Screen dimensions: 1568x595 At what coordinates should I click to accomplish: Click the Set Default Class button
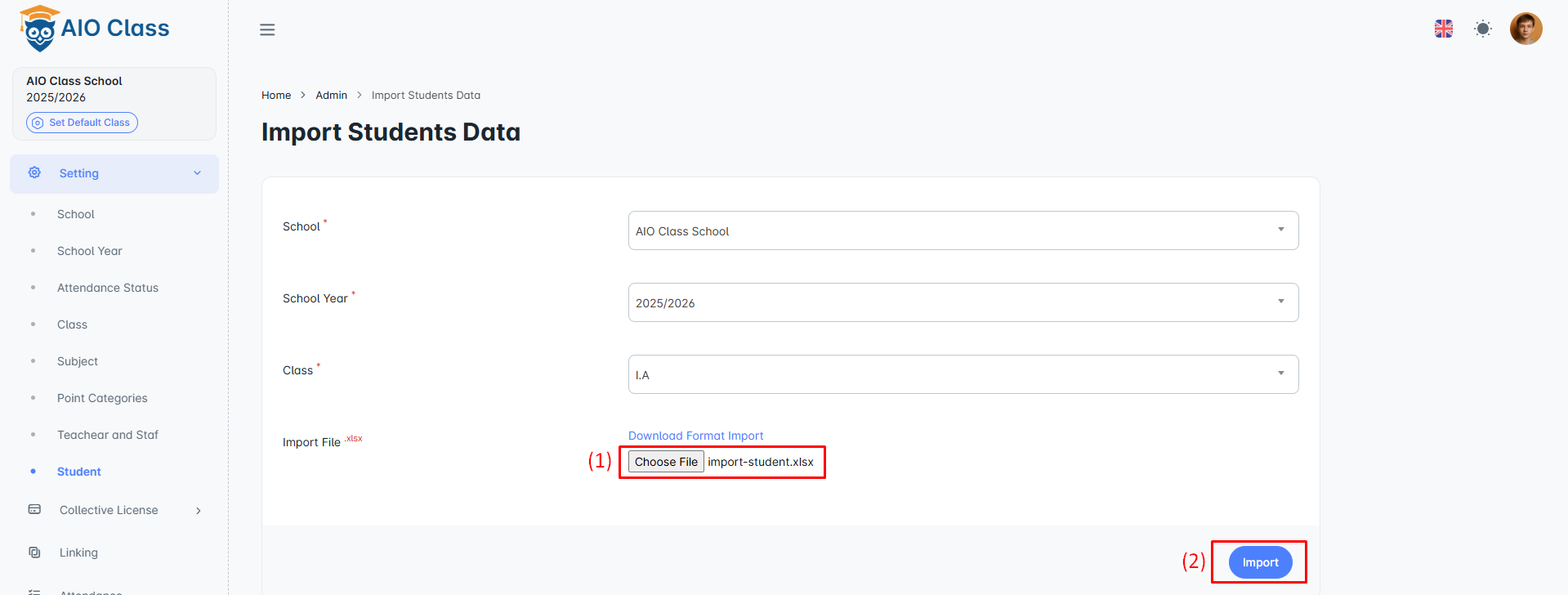82,123
